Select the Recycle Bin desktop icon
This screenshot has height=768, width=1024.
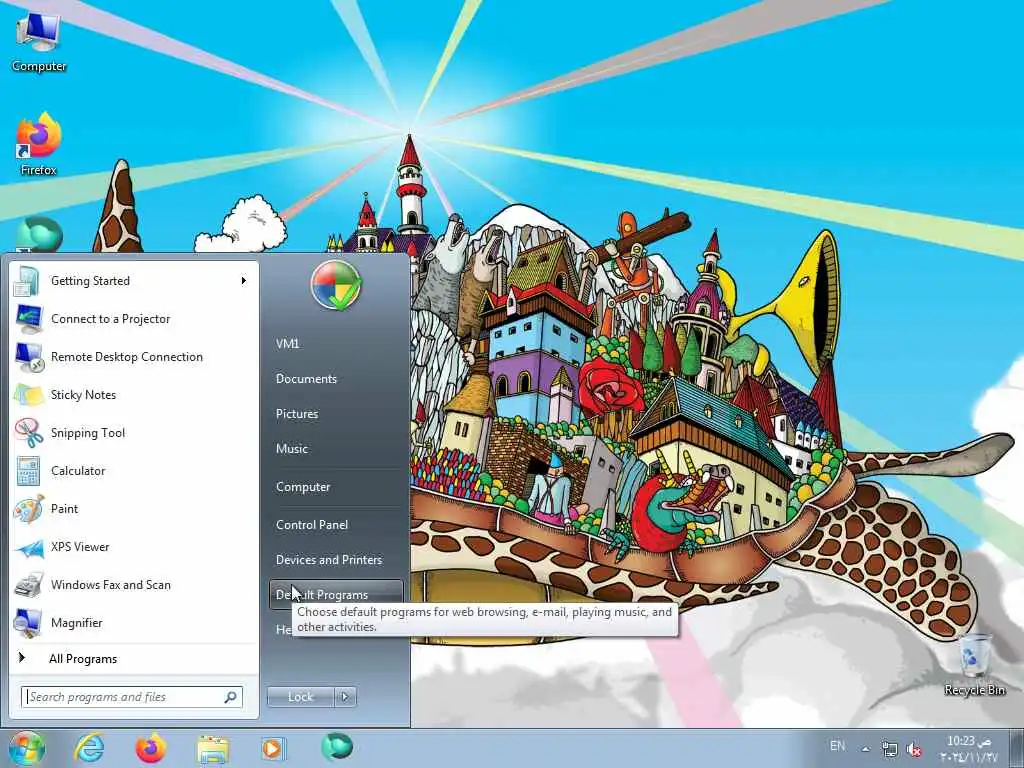click(x=974, y=665)
